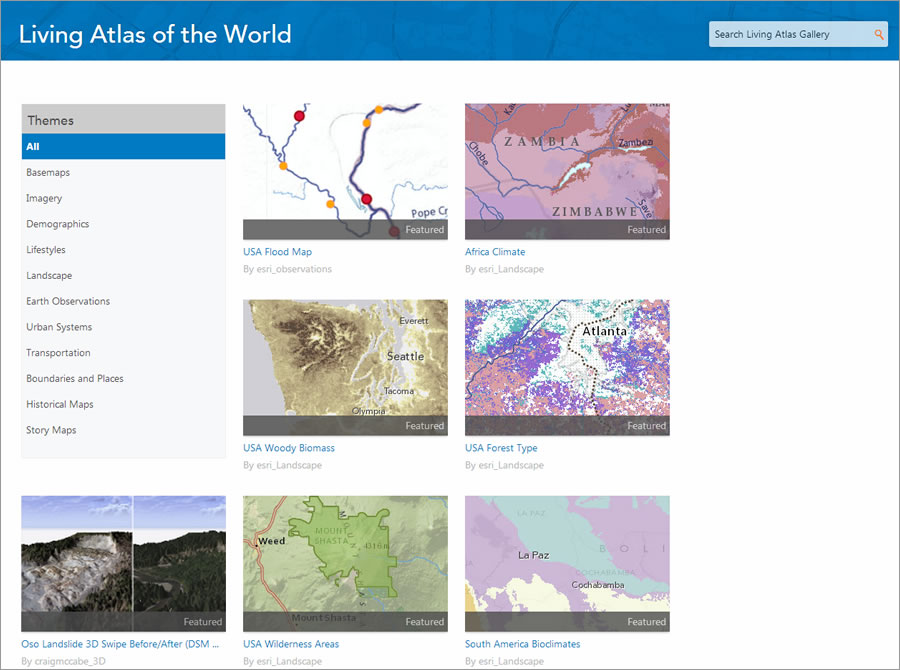
Task: Open the USA Forest Type item
Action: 500,447
